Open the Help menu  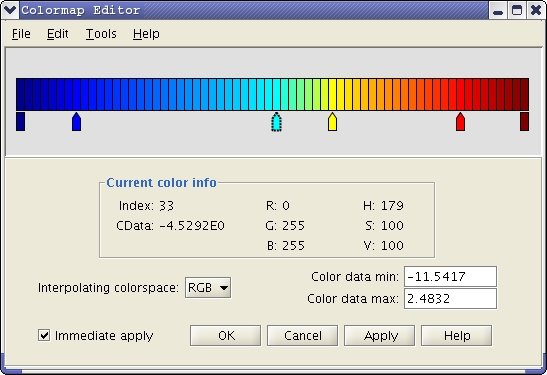click(146, 34)
